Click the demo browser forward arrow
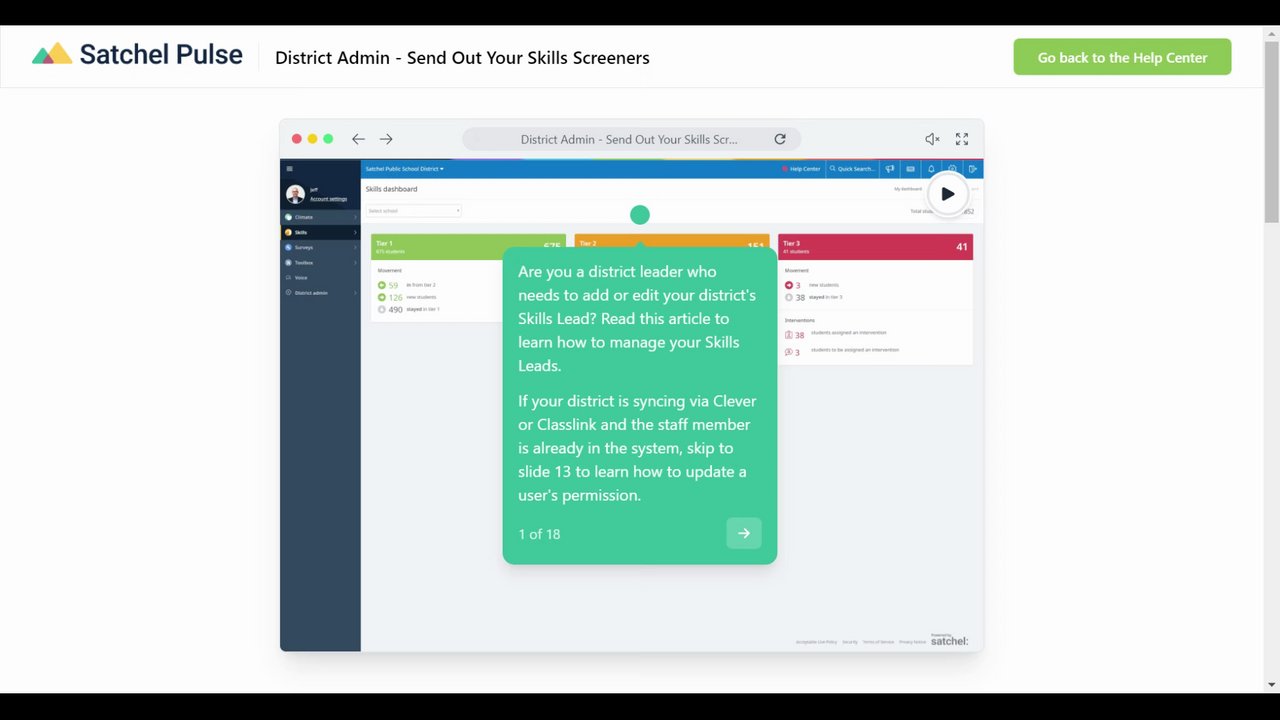The width and height of the screenshot is (1280, 720). point(386,139)
